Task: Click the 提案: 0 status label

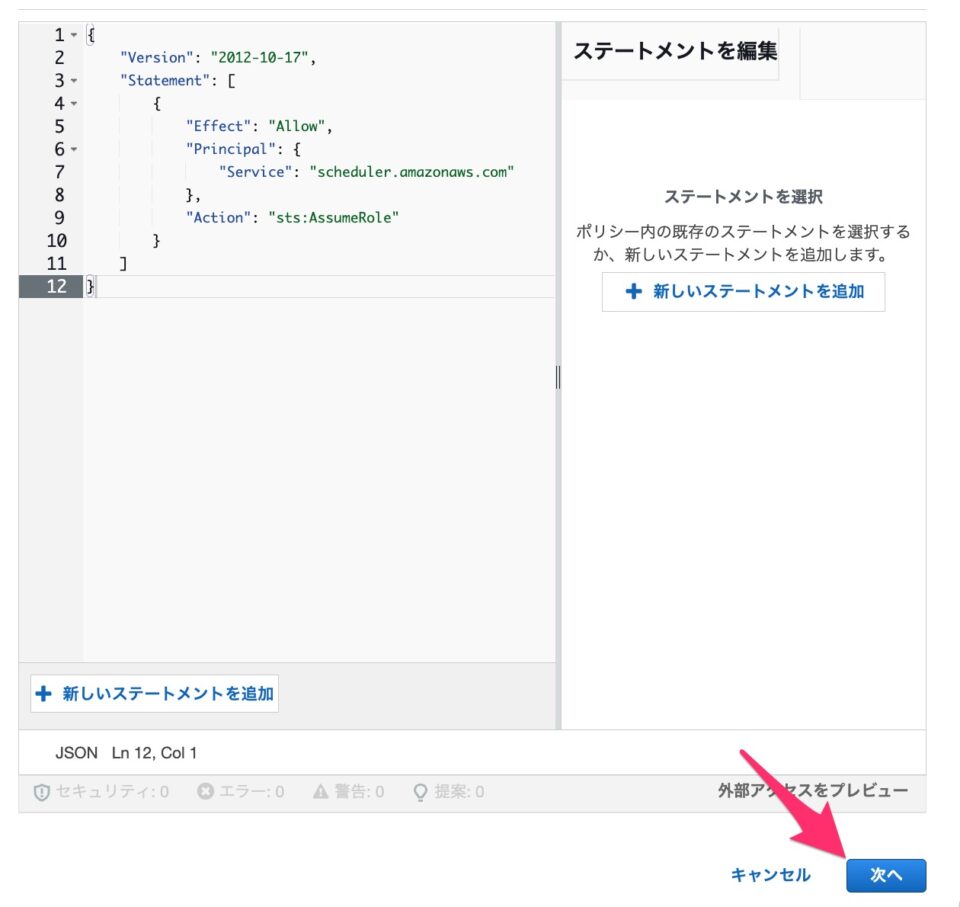Action: coord(459,791)
